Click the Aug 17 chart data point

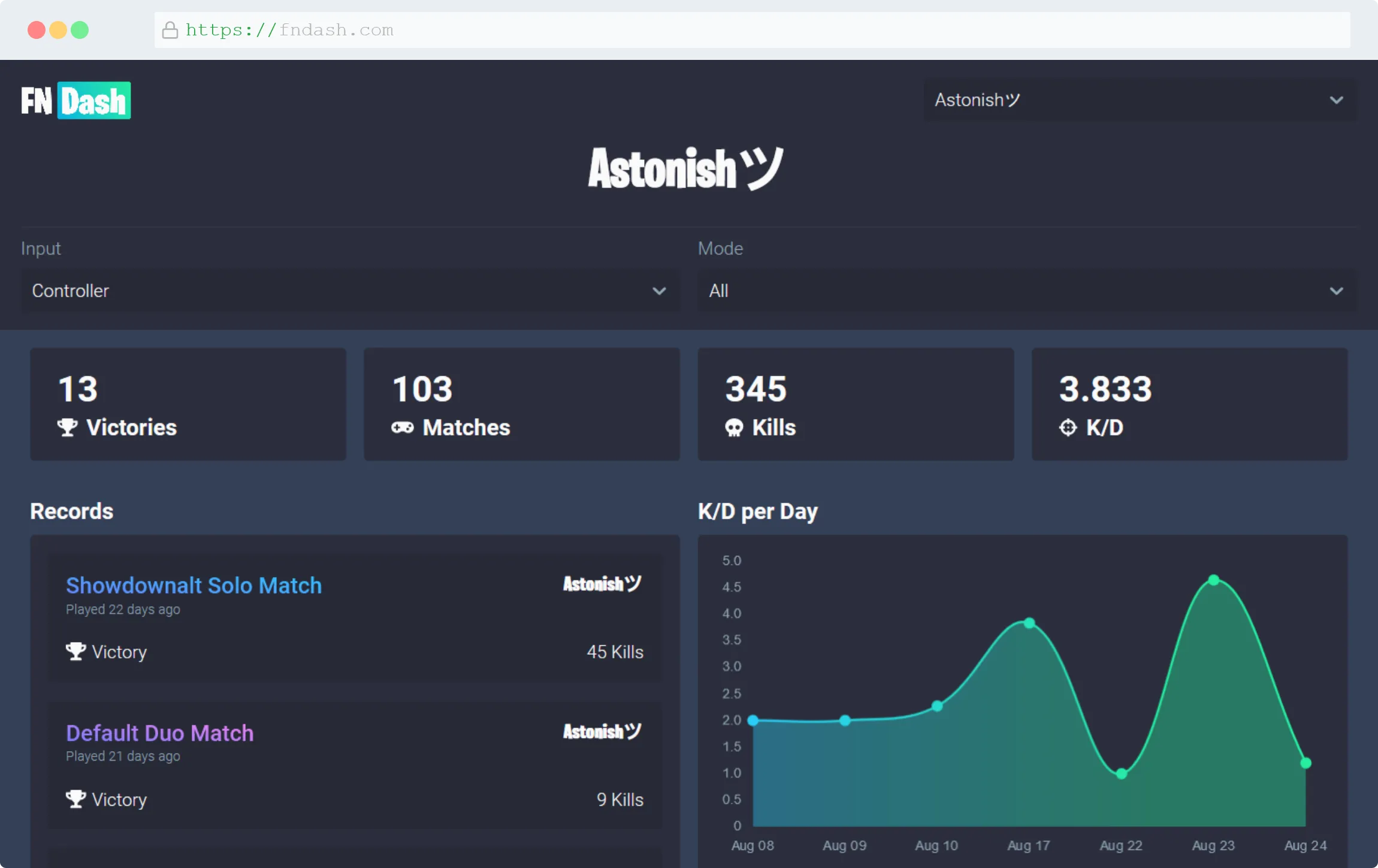tap(1029, 623)
